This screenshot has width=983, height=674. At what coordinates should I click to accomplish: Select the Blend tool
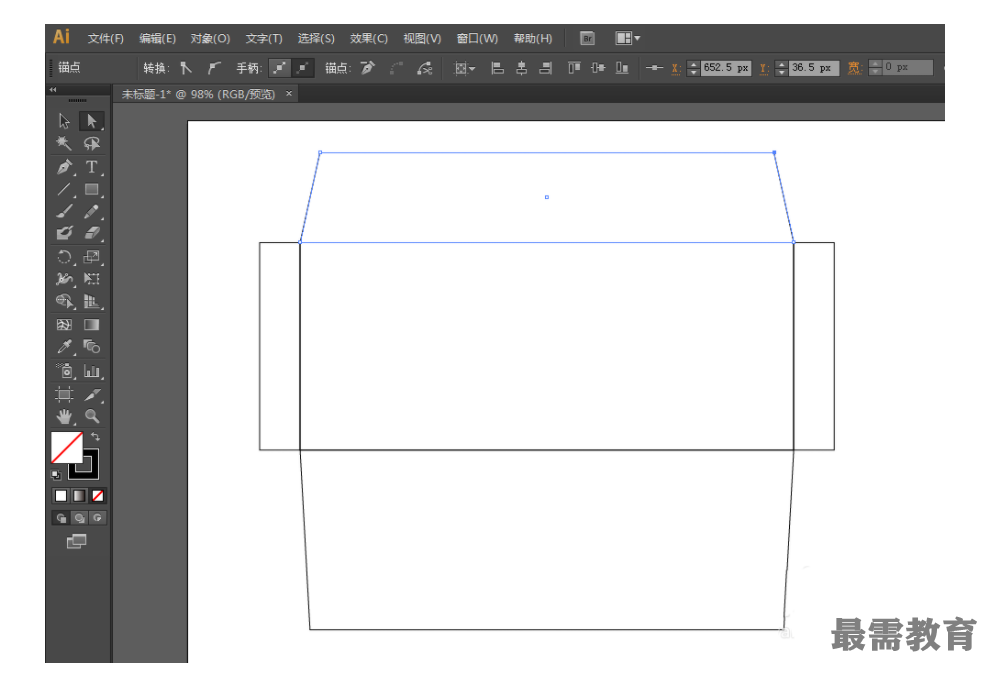pos(92,347)
